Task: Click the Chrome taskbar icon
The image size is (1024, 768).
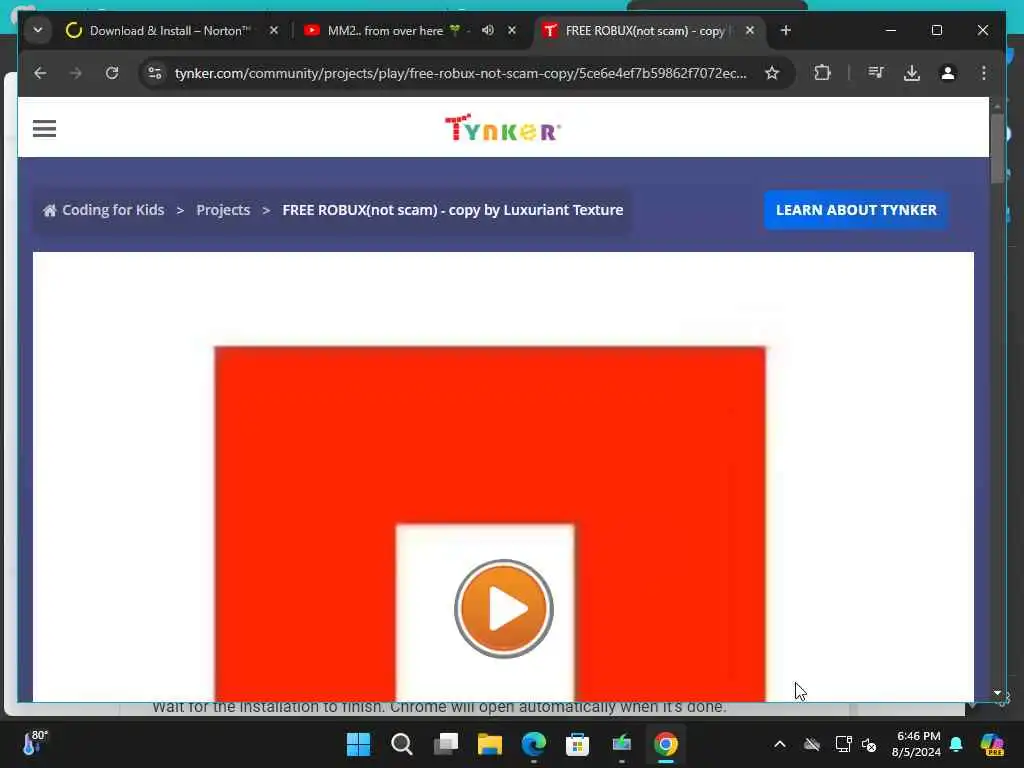Action: [x=665, y=744]
